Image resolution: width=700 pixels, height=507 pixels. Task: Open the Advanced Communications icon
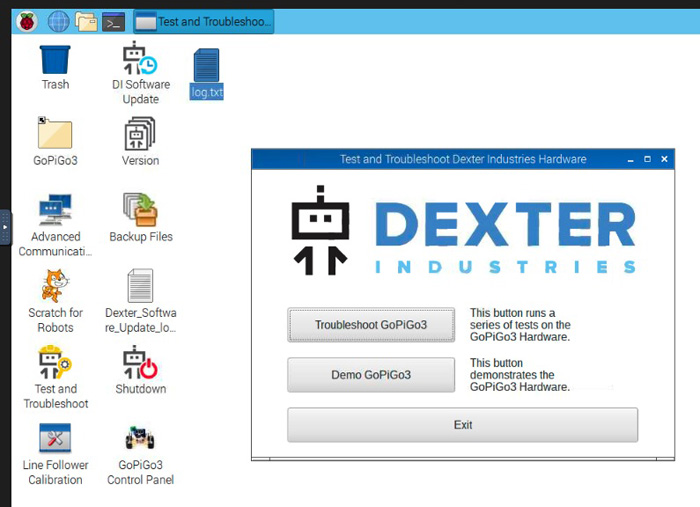point(55,211)
